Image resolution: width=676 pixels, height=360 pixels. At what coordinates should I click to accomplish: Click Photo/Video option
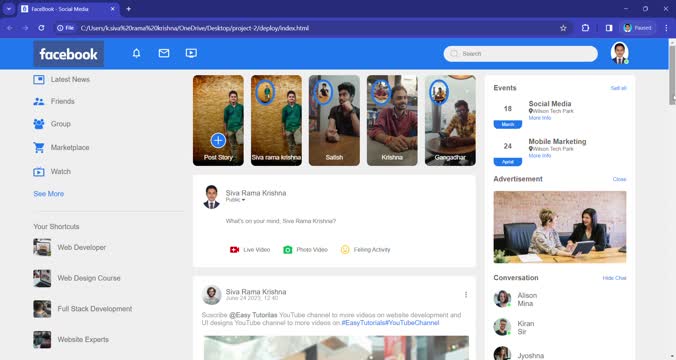pyautogui.click(x=305, y=250)
